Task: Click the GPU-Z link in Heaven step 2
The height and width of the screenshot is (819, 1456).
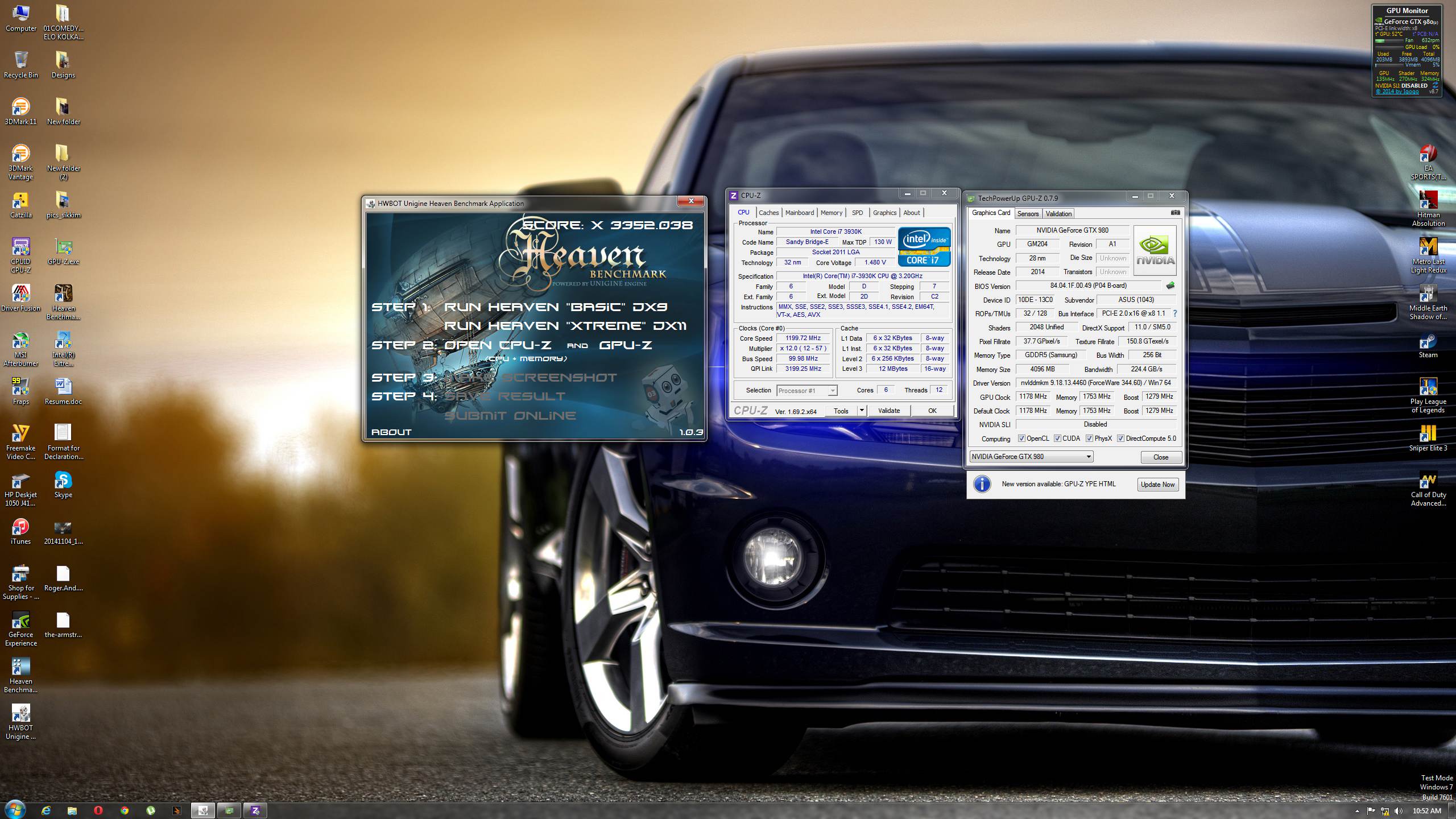Action: click(626, 345)
